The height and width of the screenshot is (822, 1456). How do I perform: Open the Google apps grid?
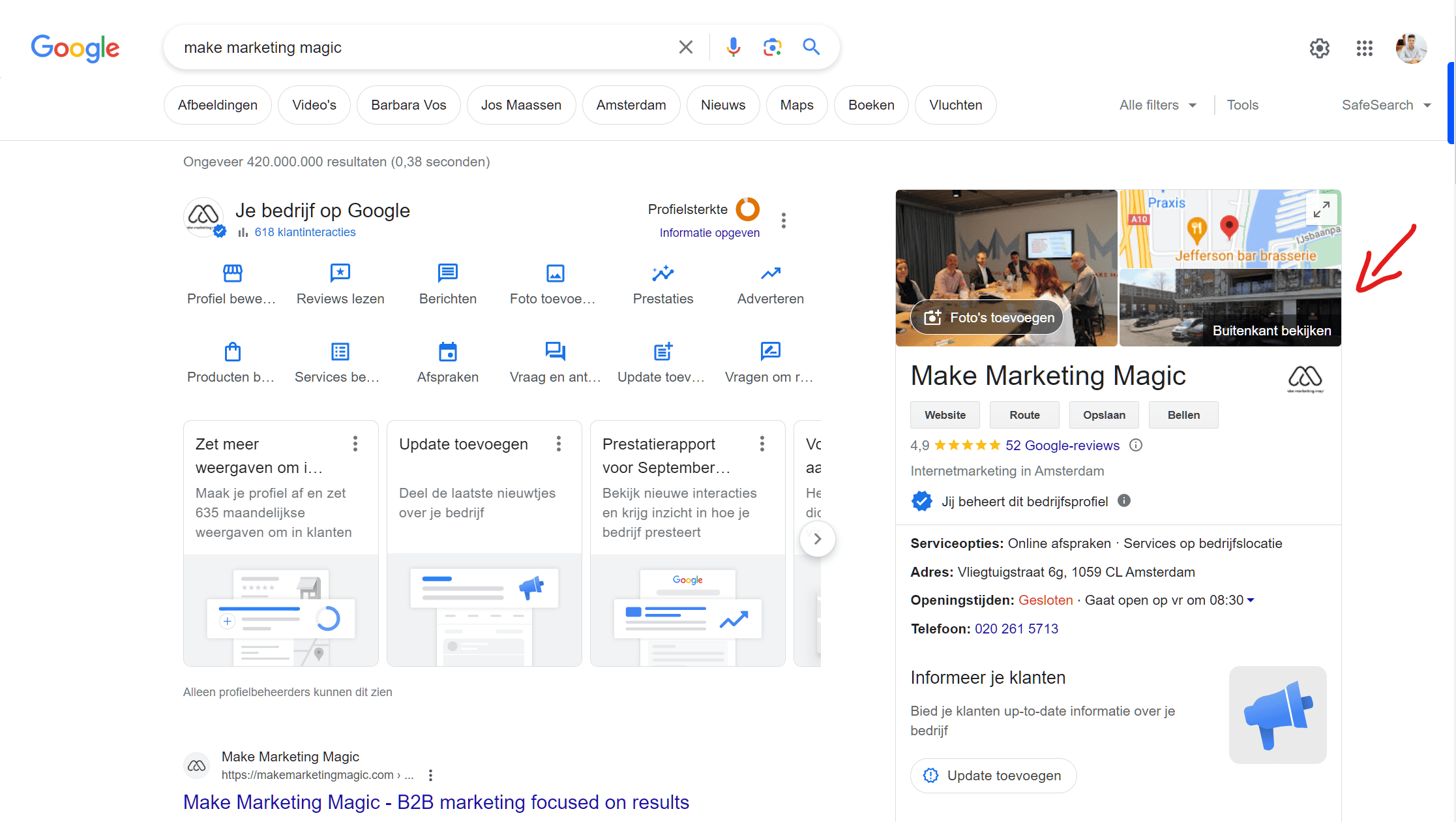tap(1365, 48)
